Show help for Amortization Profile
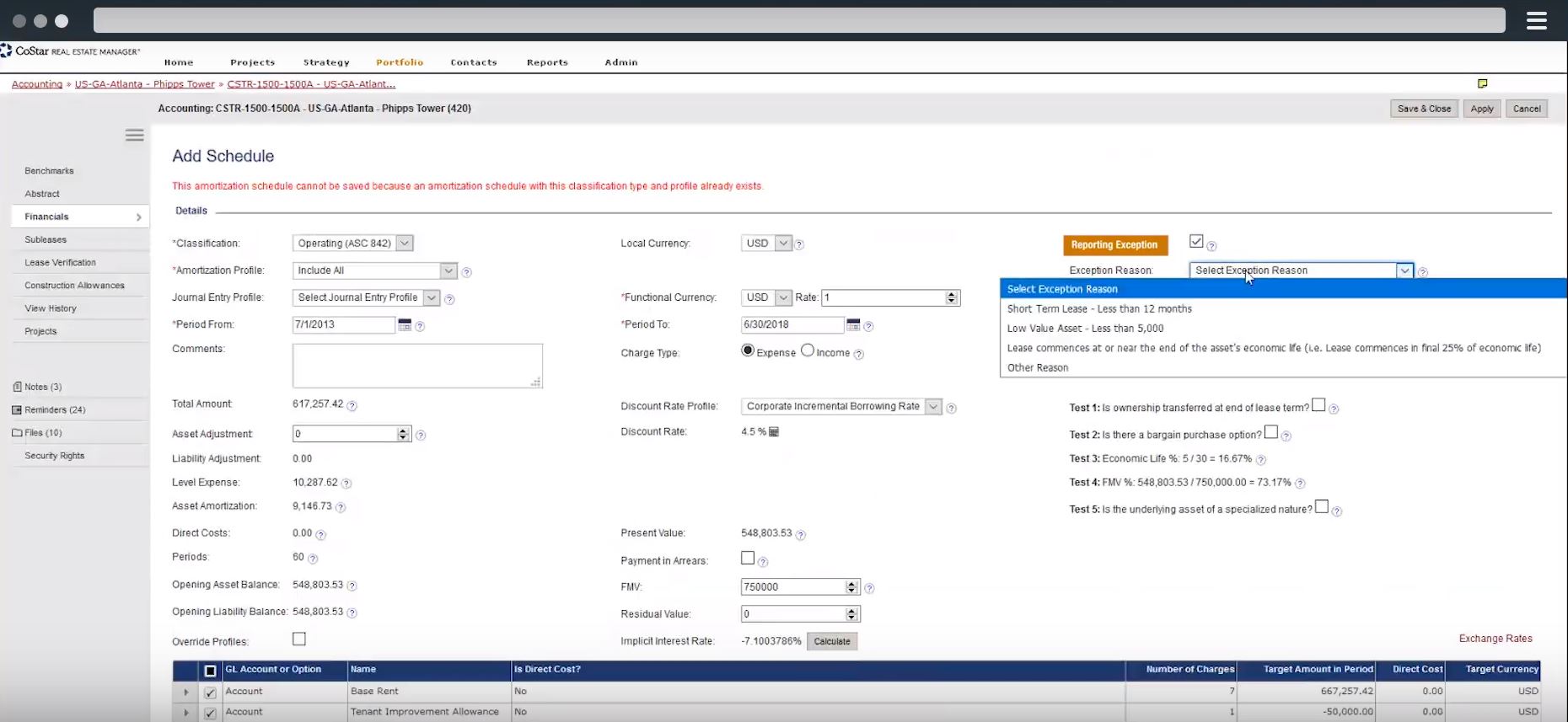This screenshot has height=722, width=1568. coord(467,272)
